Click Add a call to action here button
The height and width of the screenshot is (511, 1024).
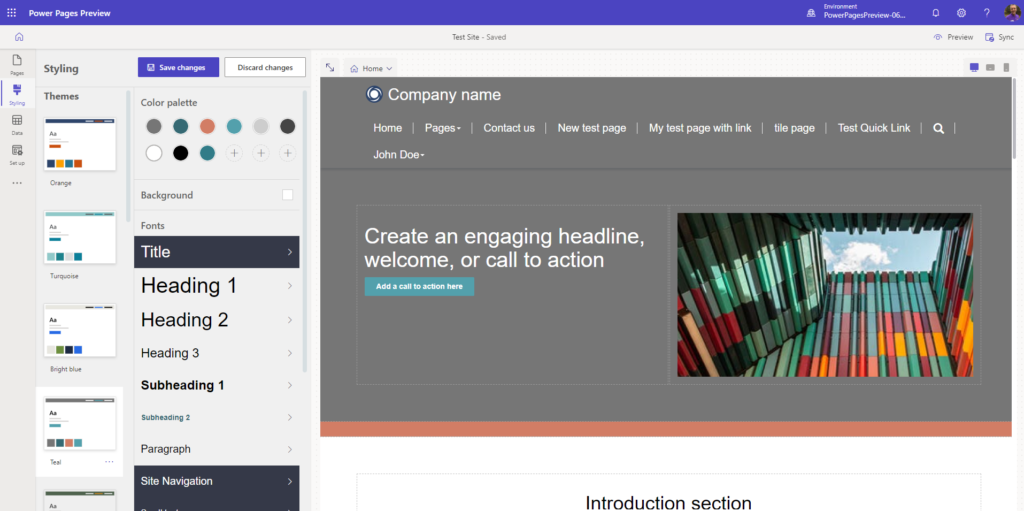point(419,286)
